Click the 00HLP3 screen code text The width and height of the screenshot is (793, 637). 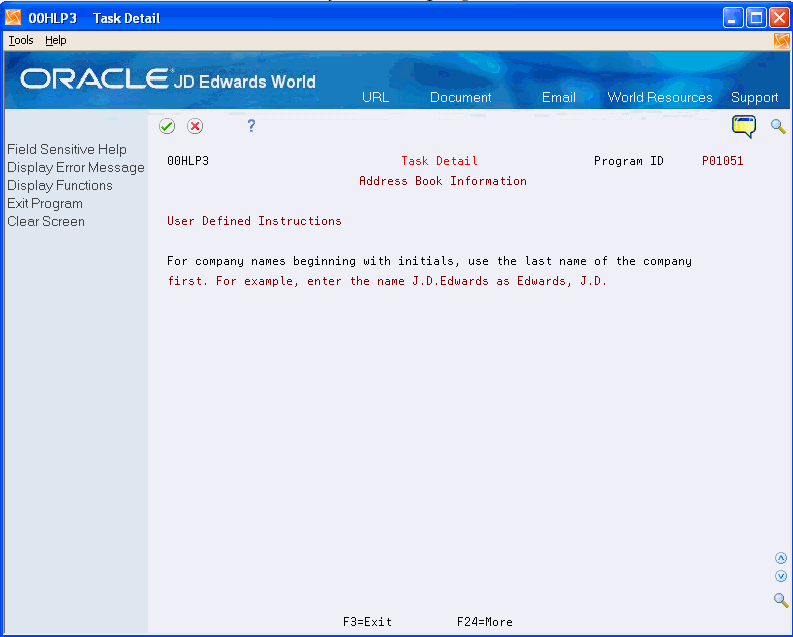(188, 161)
